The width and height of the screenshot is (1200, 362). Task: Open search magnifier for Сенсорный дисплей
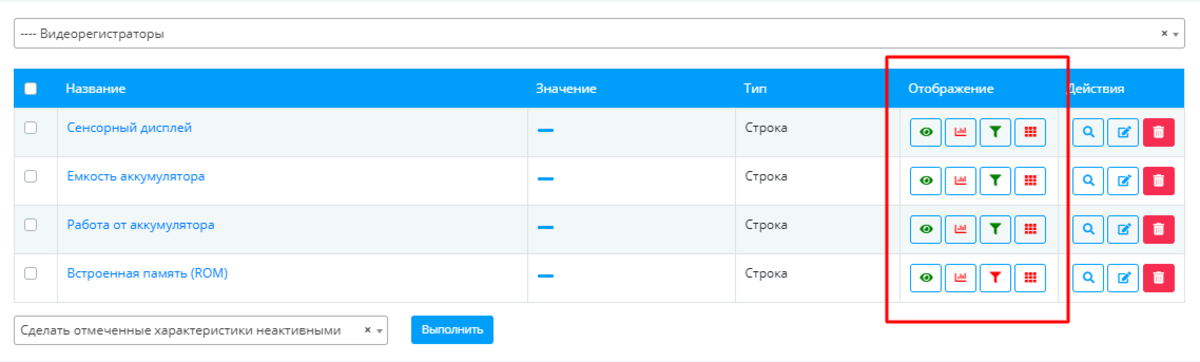coord(1088,132)
